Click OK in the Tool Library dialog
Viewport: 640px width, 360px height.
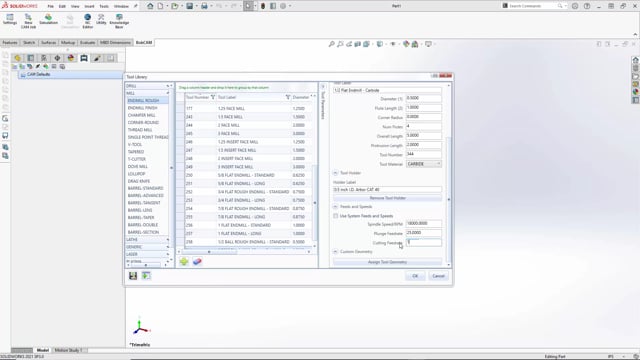[x=415, y=276]
